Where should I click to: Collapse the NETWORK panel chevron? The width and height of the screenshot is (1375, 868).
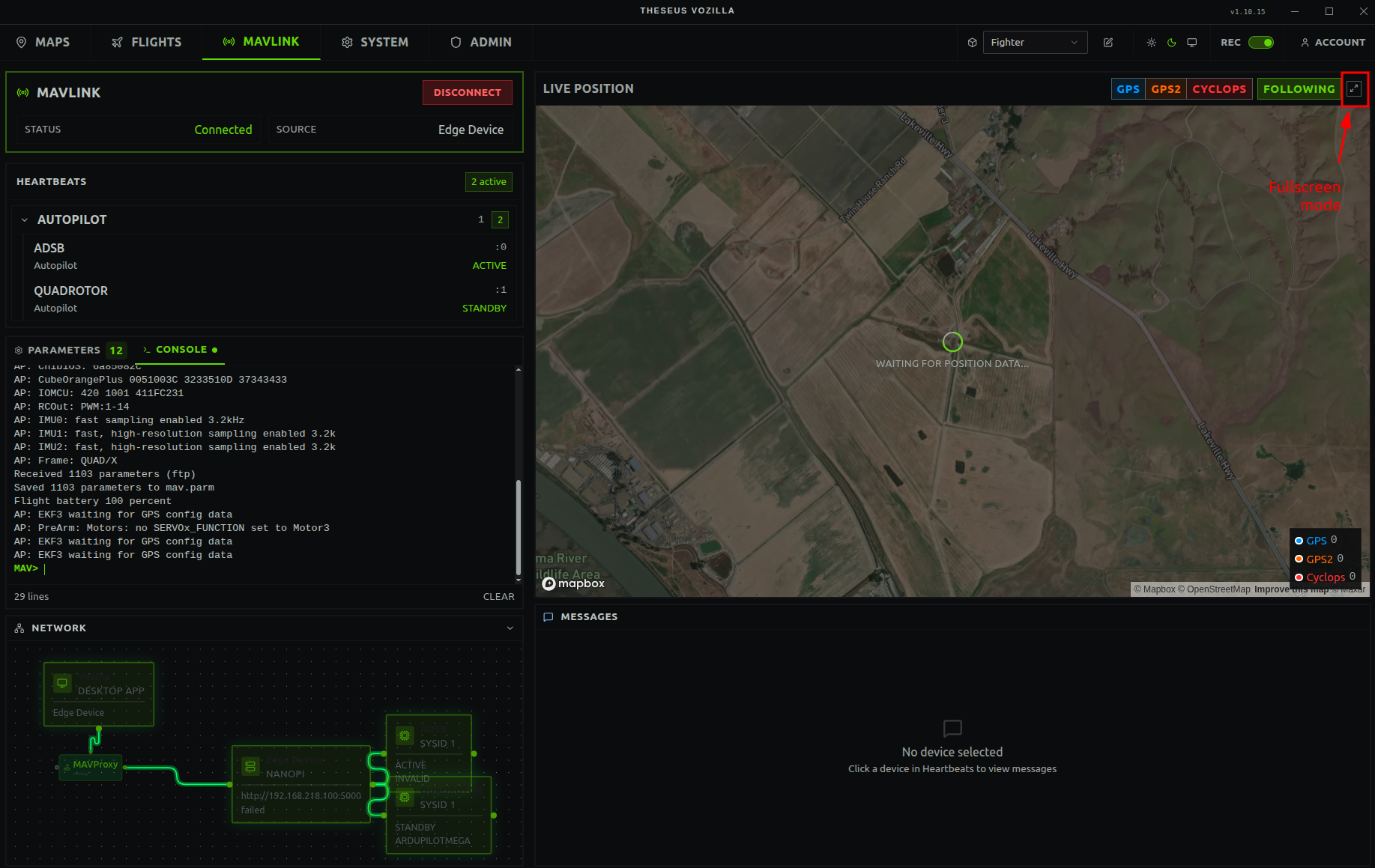pyautogui.click(x=510, y=628)
